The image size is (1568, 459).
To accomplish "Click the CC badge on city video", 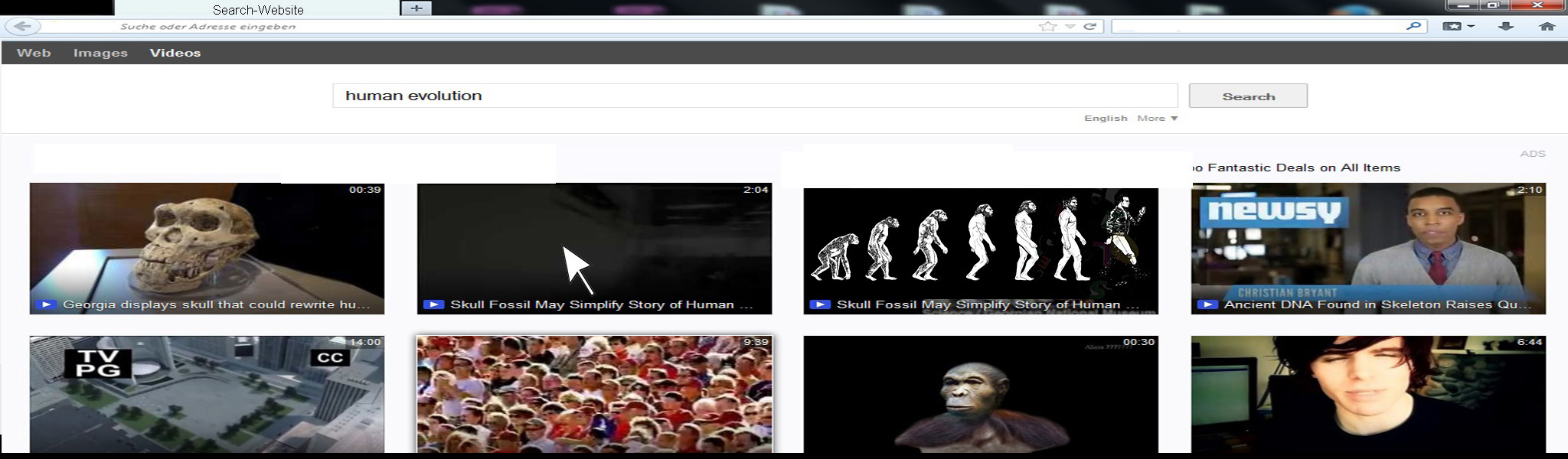I will [x=330, y=357].
